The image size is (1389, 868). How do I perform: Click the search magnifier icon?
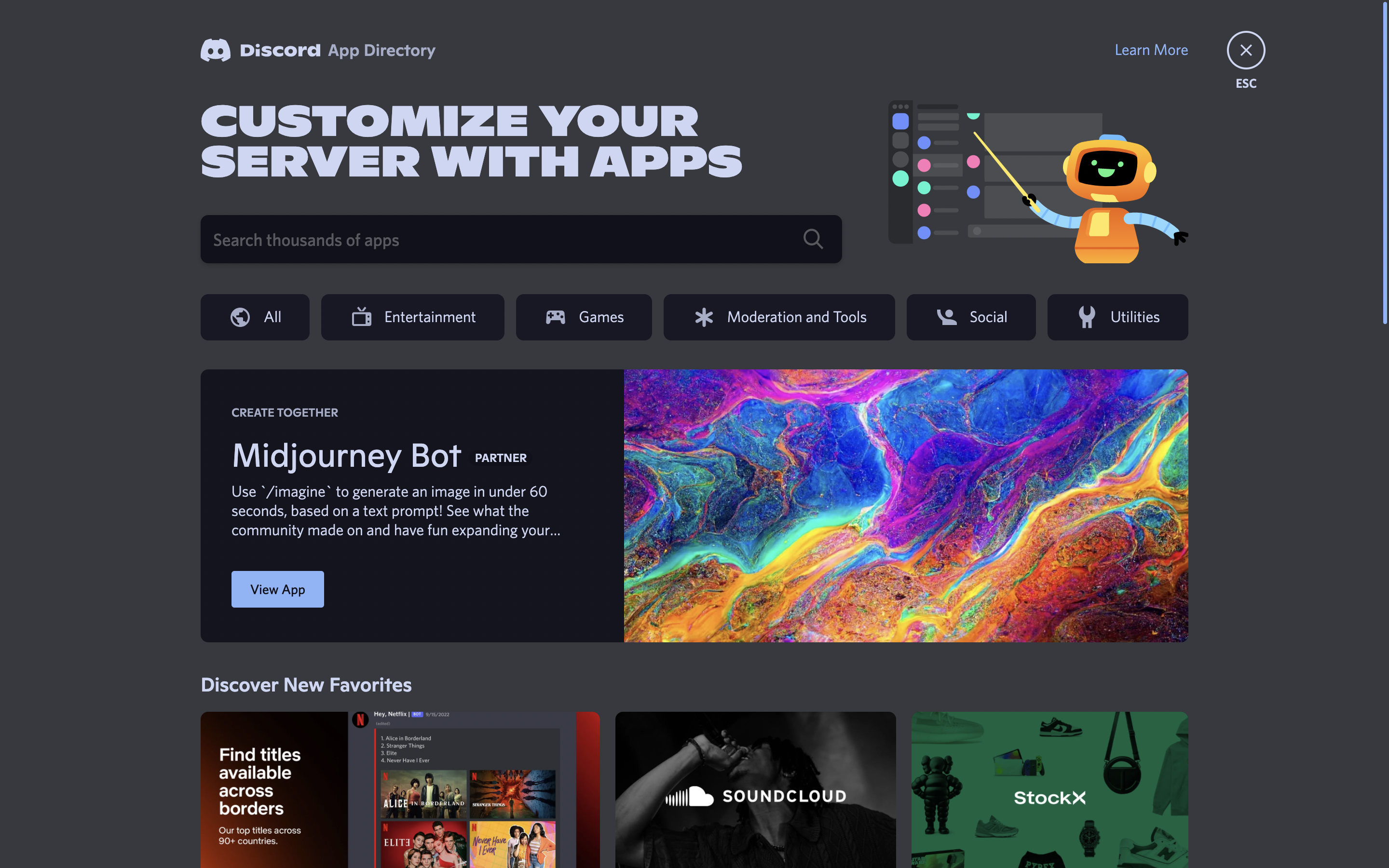coord(813,239)
